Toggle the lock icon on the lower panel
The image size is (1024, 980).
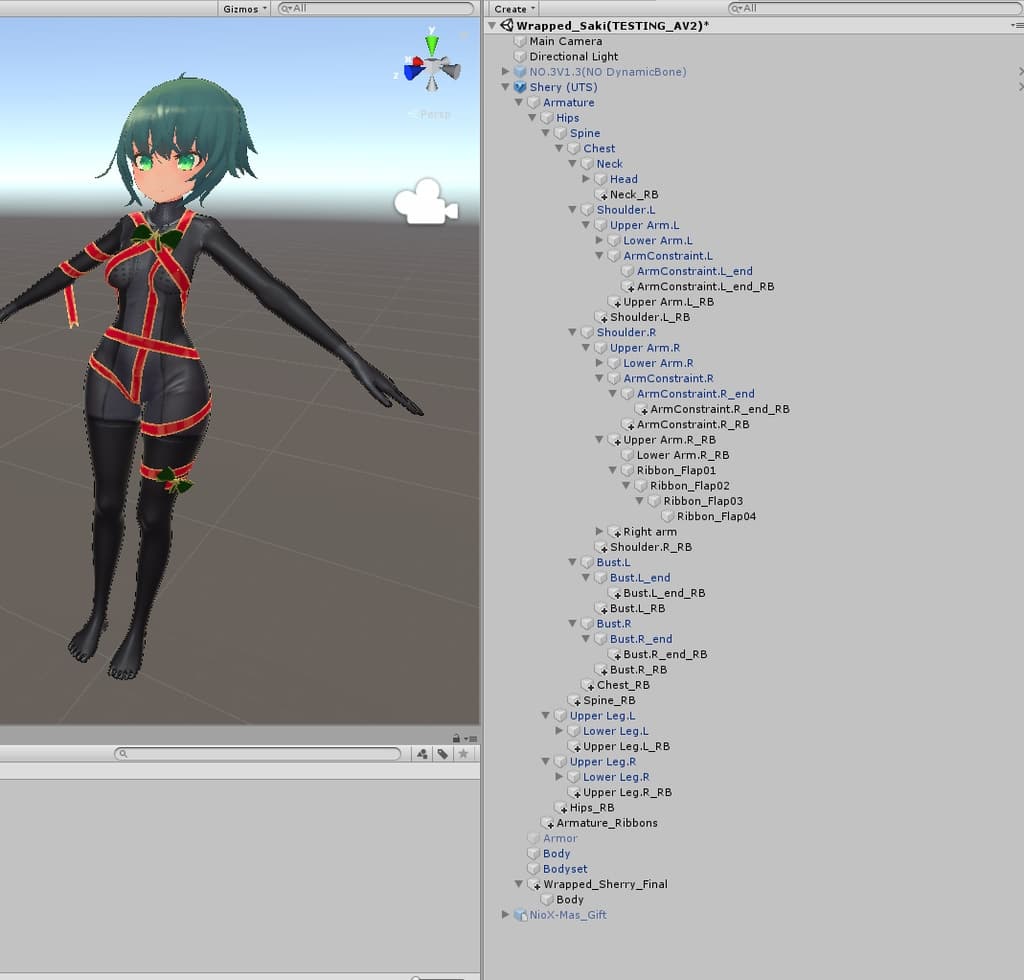point(456,739)
